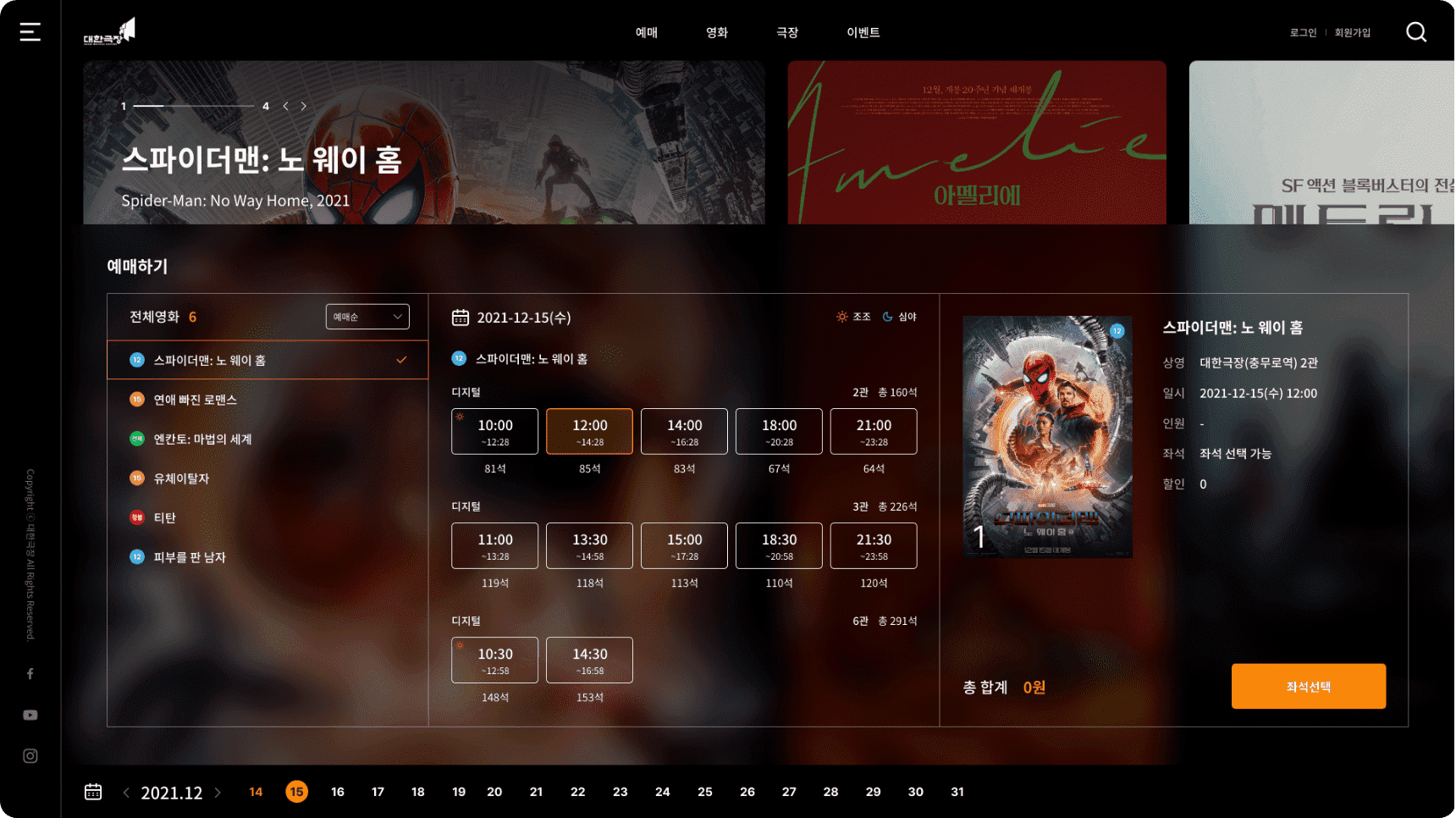1456x818 pixels.
Task: Choose the 13:30 showtime in 3관
Action: pyautogui.click(x=590, y=546)
